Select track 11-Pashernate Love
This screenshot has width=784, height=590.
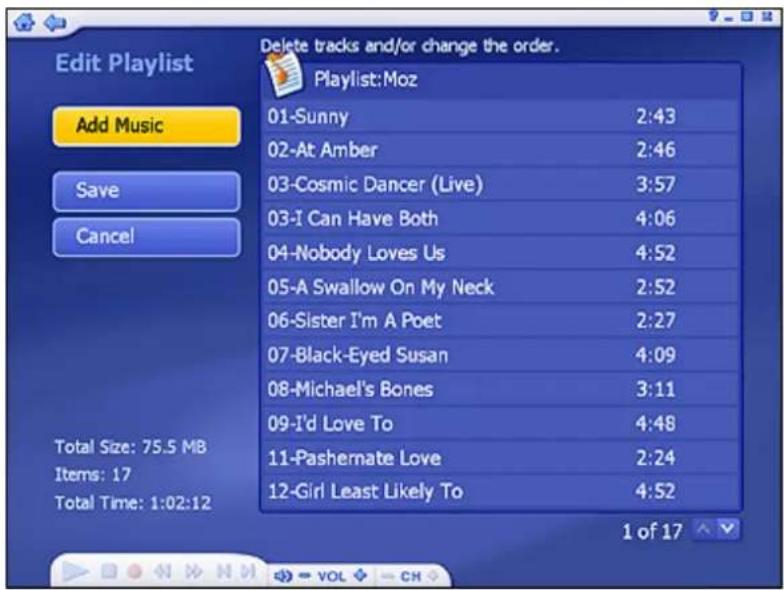pos(500,458)
